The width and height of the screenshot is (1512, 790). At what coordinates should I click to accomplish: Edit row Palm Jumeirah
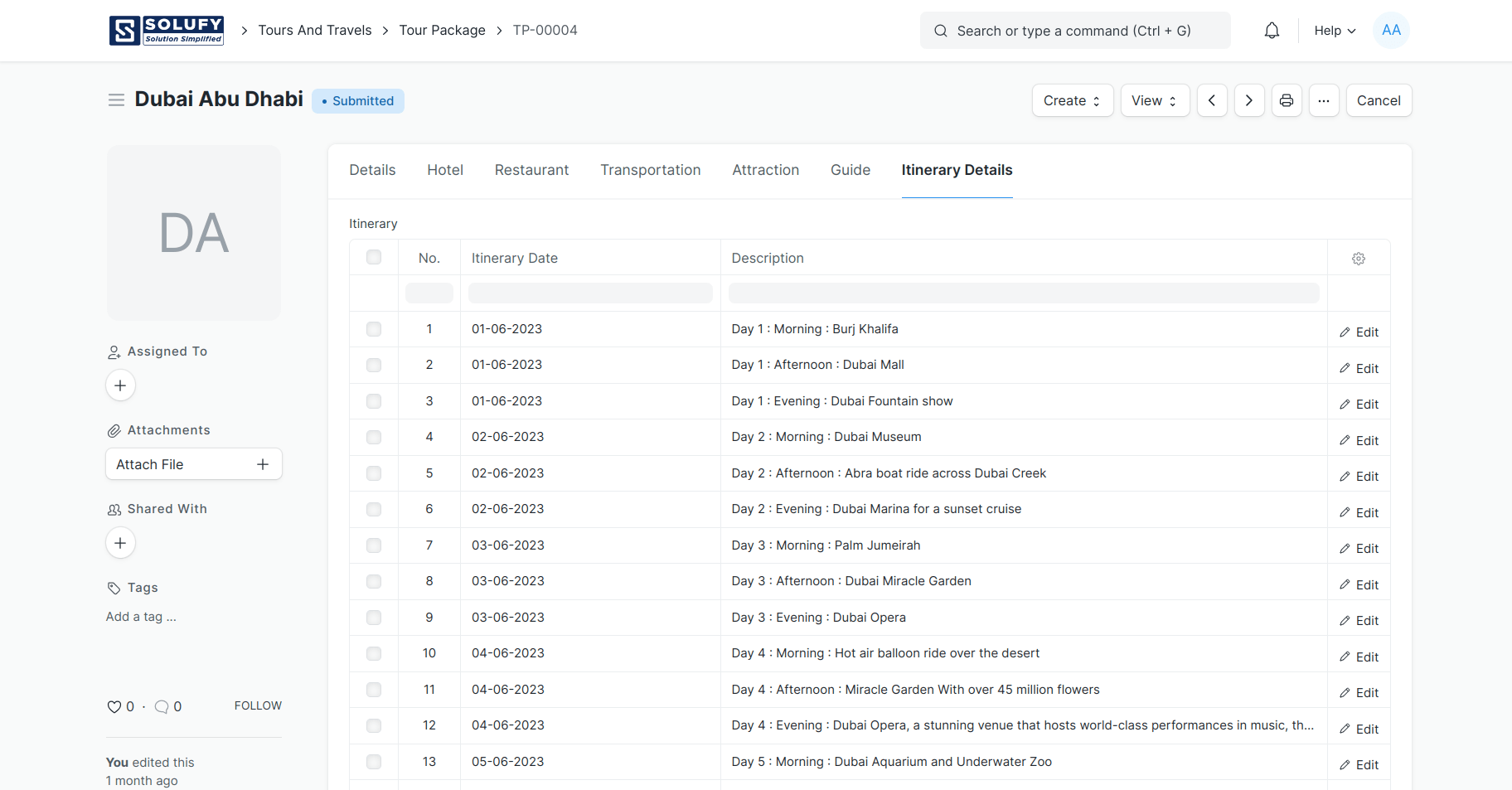pos(1359,549)
